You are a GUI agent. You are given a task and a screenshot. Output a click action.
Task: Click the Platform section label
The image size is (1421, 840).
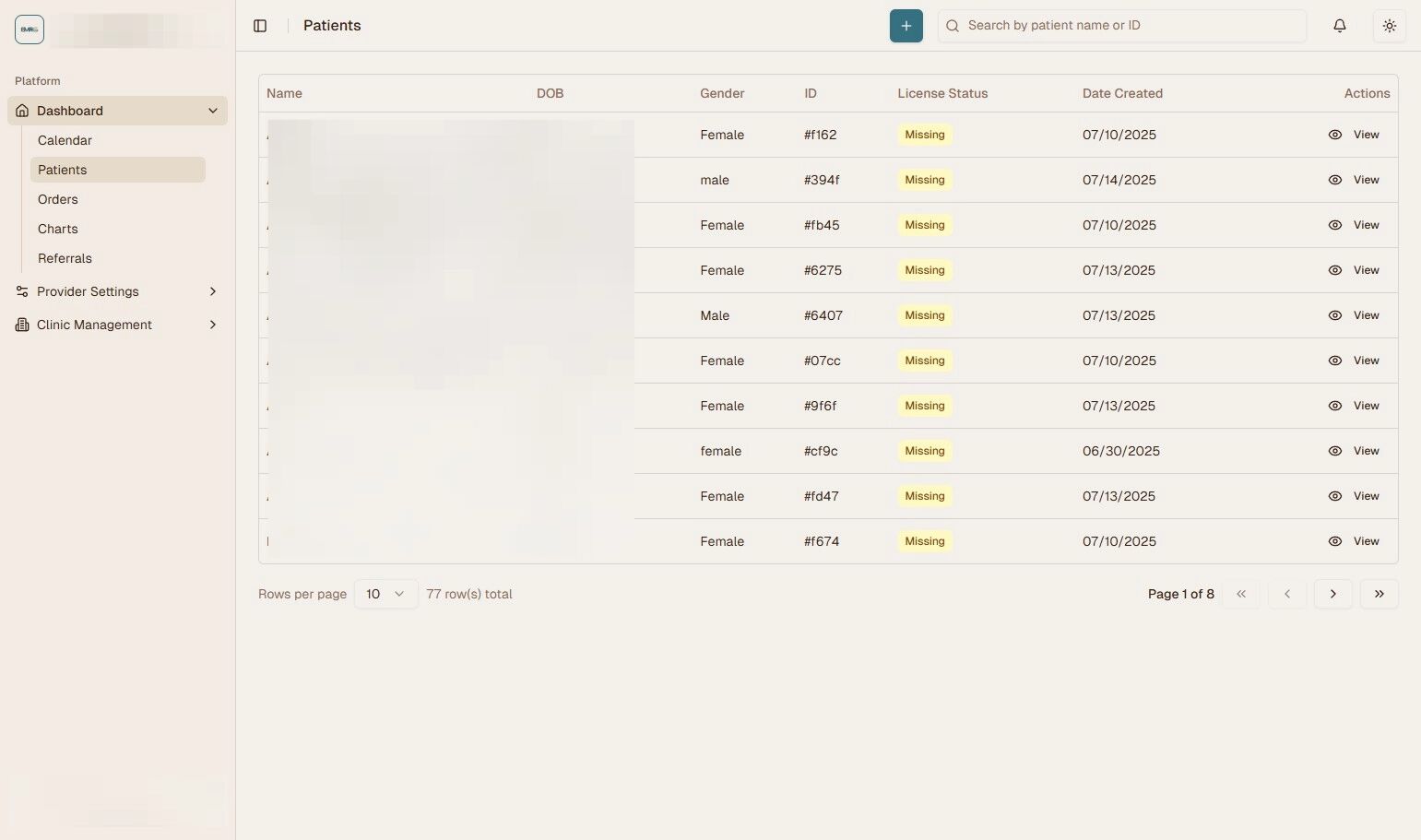point(38,81)
